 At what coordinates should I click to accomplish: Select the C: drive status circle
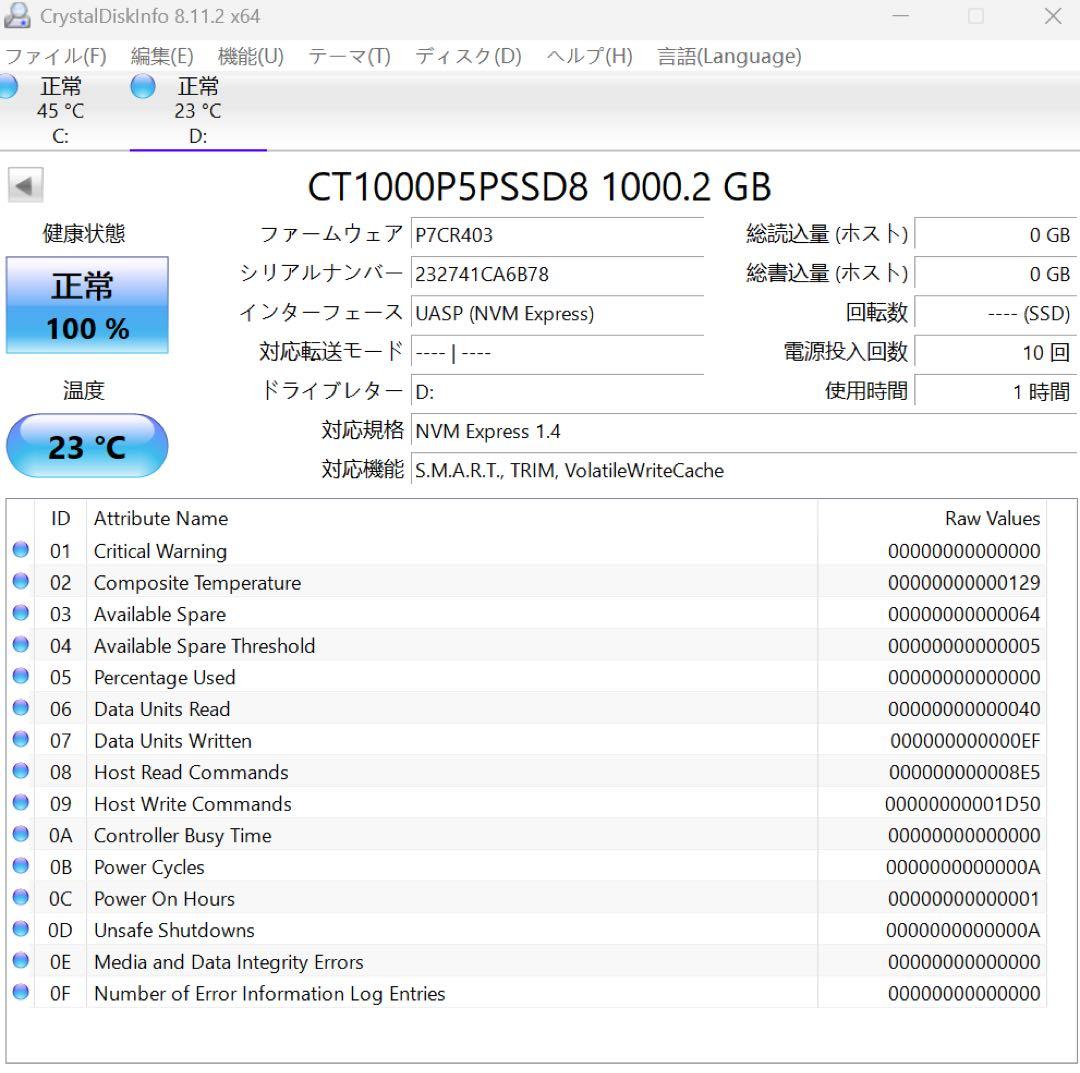(x=8, y=88)
